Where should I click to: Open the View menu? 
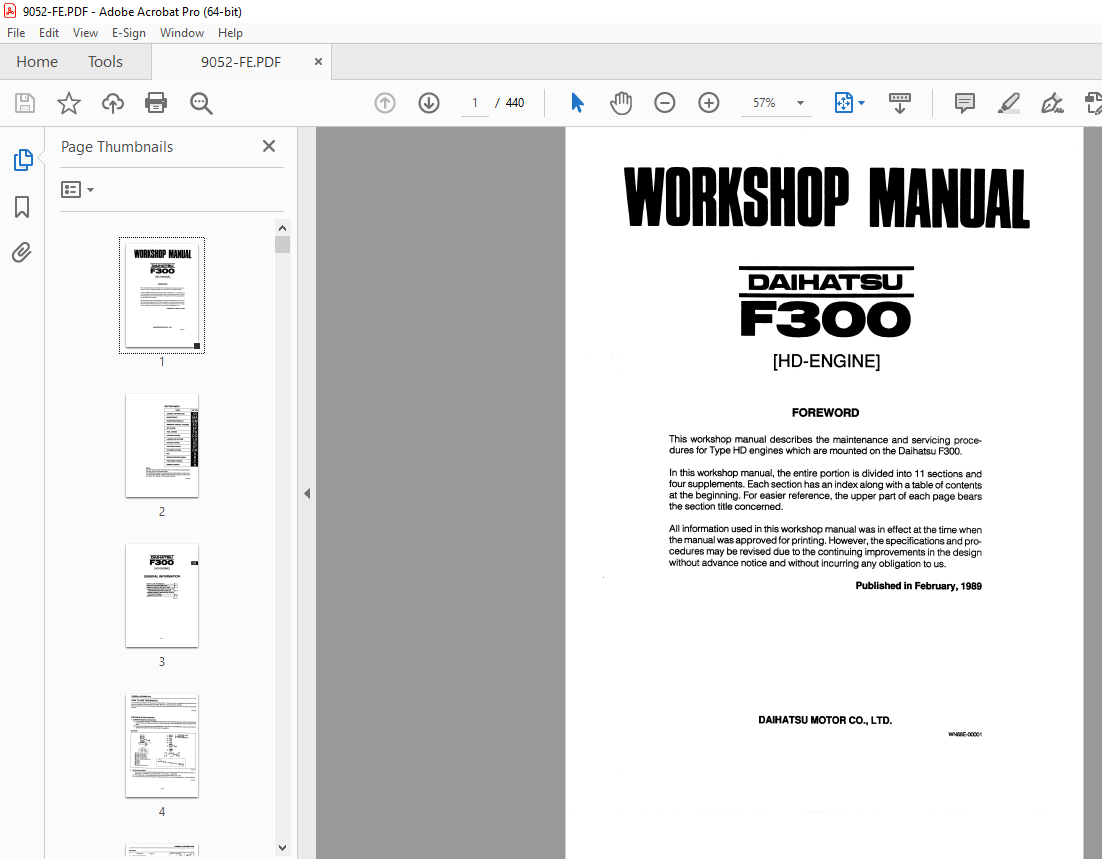point(85,33)
